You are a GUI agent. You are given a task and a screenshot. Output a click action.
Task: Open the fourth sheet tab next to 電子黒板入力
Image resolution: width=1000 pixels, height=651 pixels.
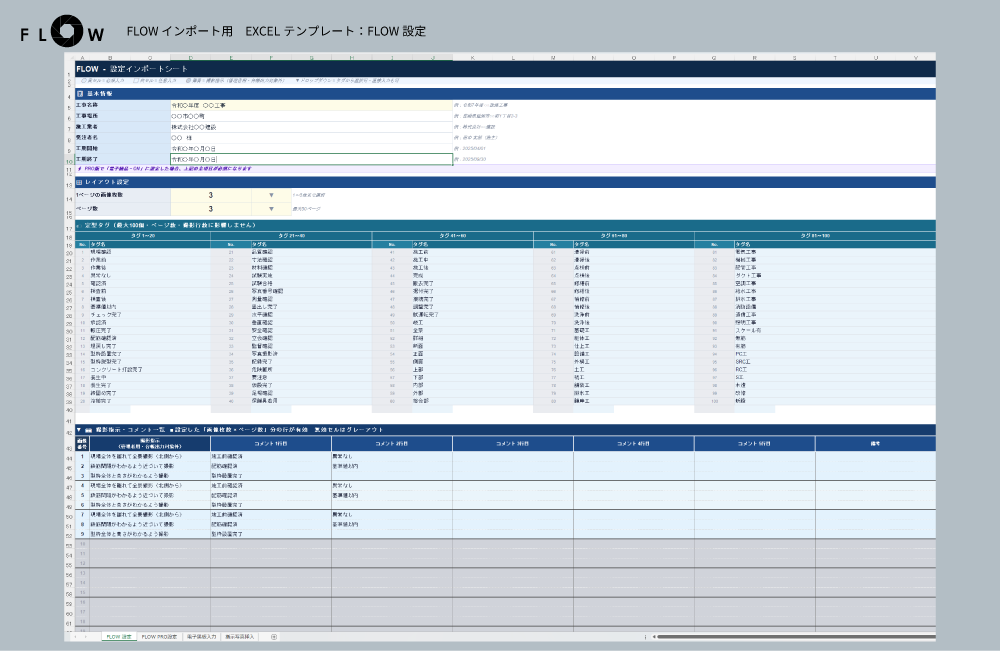click(x=240, y=637)
